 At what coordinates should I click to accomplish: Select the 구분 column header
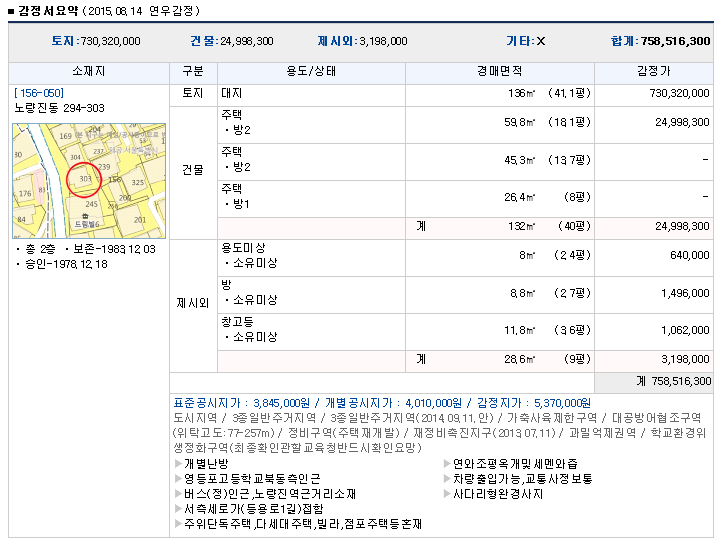click(x=193, y=71)
